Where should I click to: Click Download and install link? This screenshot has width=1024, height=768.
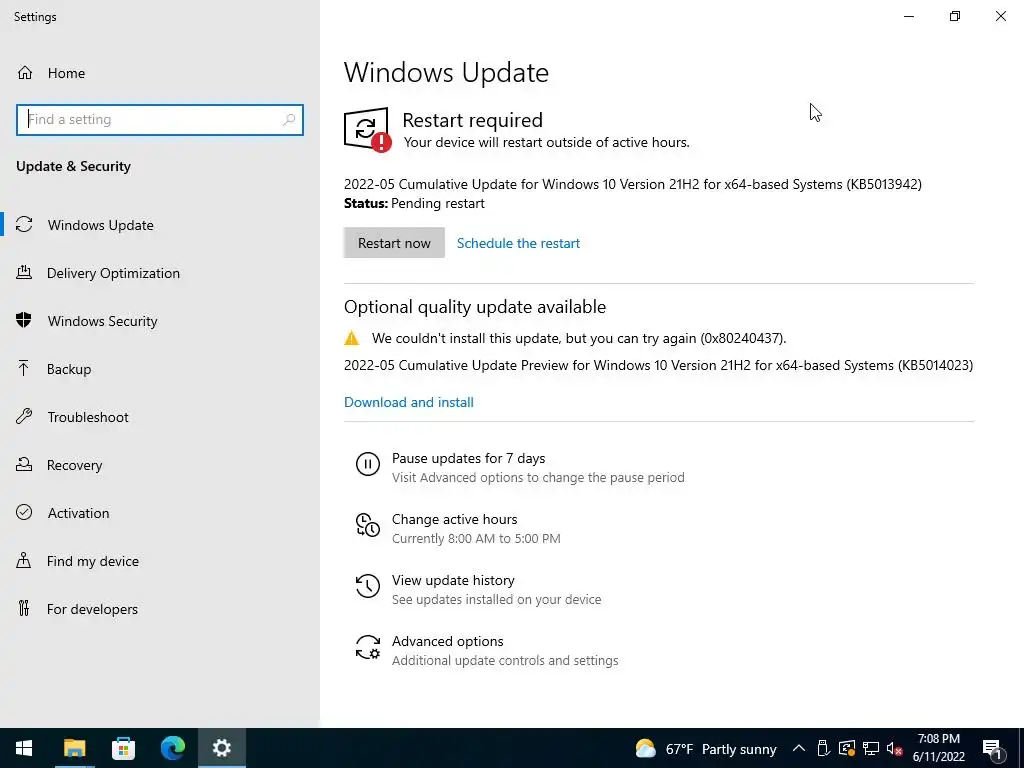point(409,402)
